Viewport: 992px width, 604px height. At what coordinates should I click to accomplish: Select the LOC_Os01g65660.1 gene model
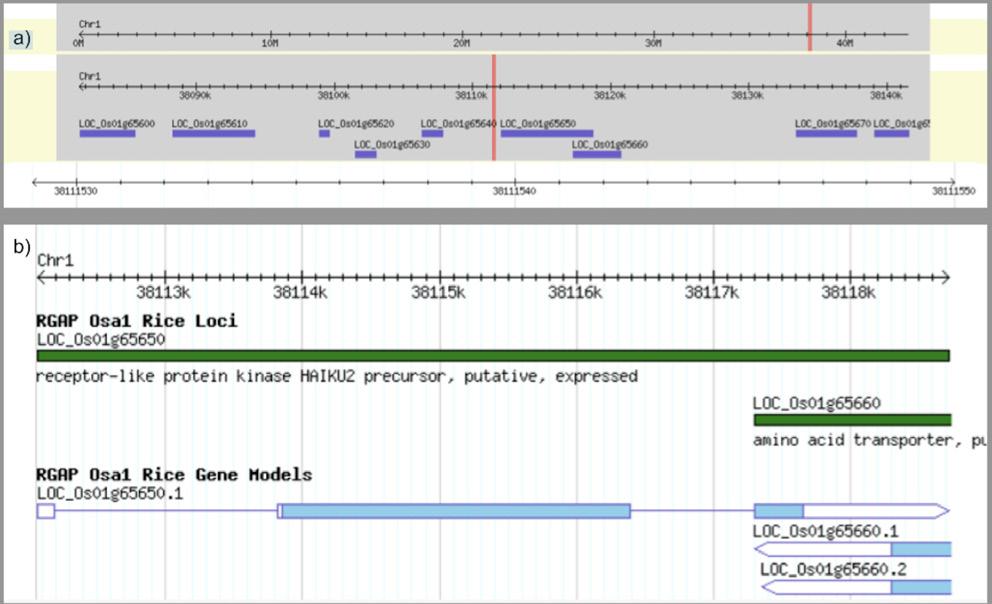(x=853, y=549)
